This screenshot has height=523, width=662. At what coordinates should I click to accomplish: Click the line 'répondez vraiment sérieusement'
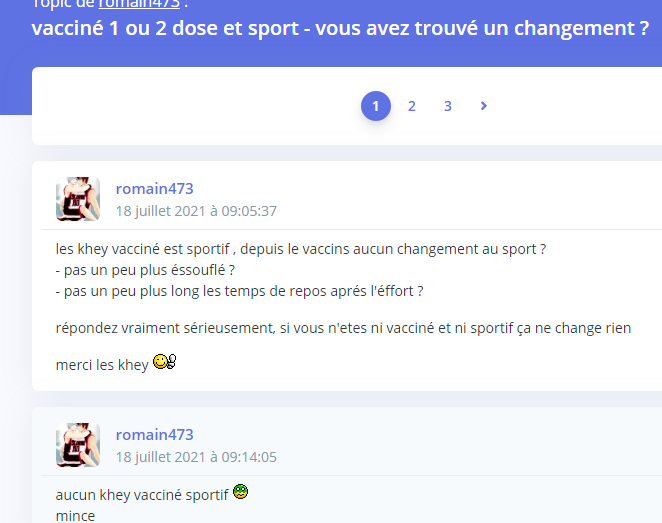[343, 328]
